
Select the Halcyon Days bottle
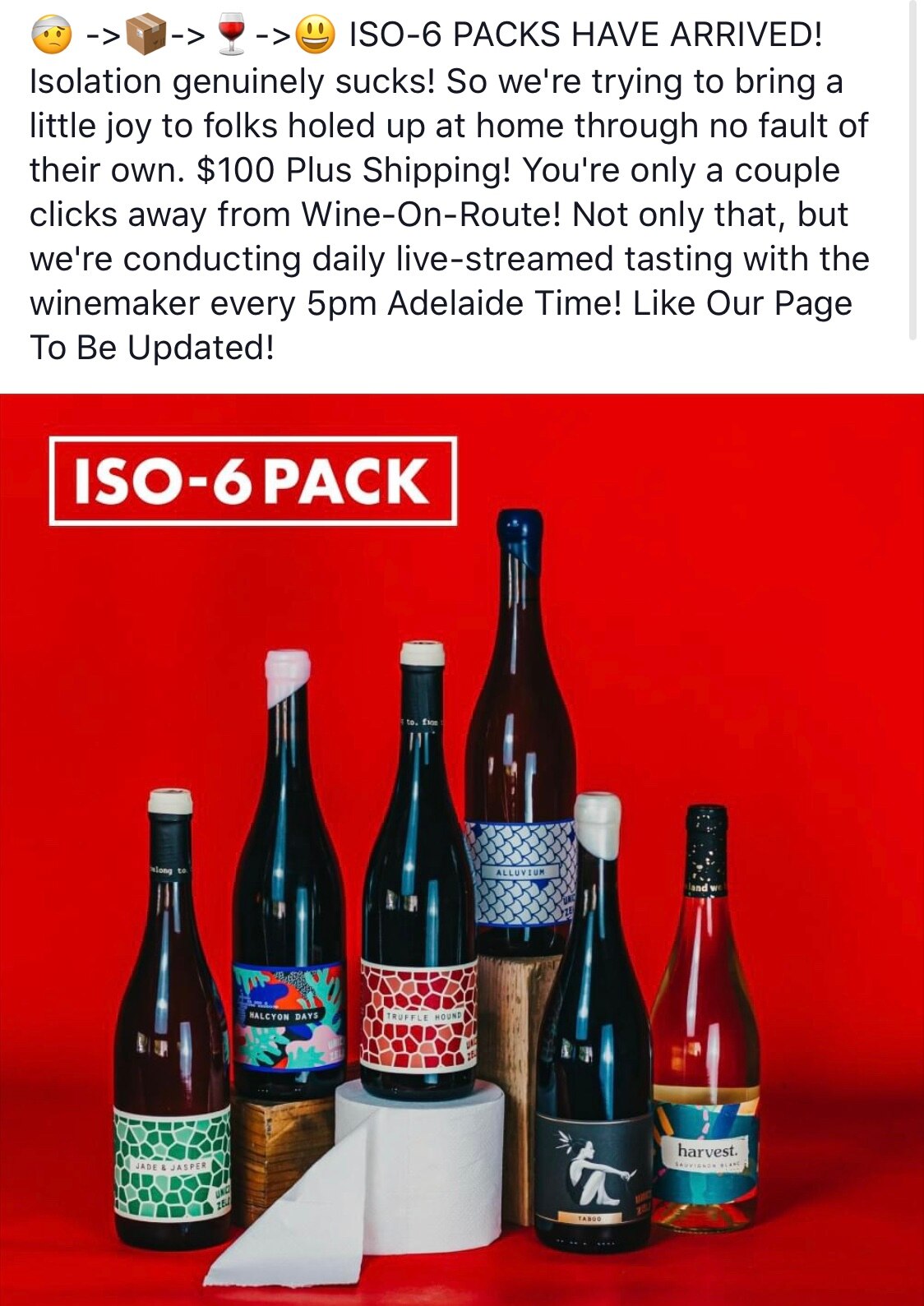click(288, 875)
